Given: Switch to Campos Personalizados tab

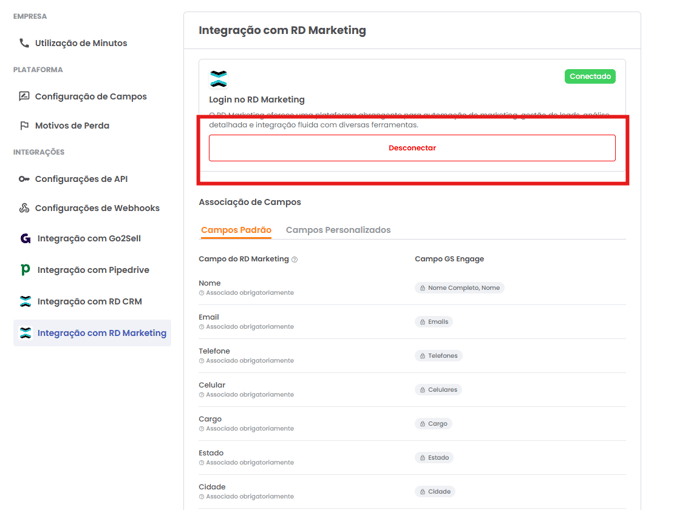Looking at the screenshot, I should pos(338,230).
